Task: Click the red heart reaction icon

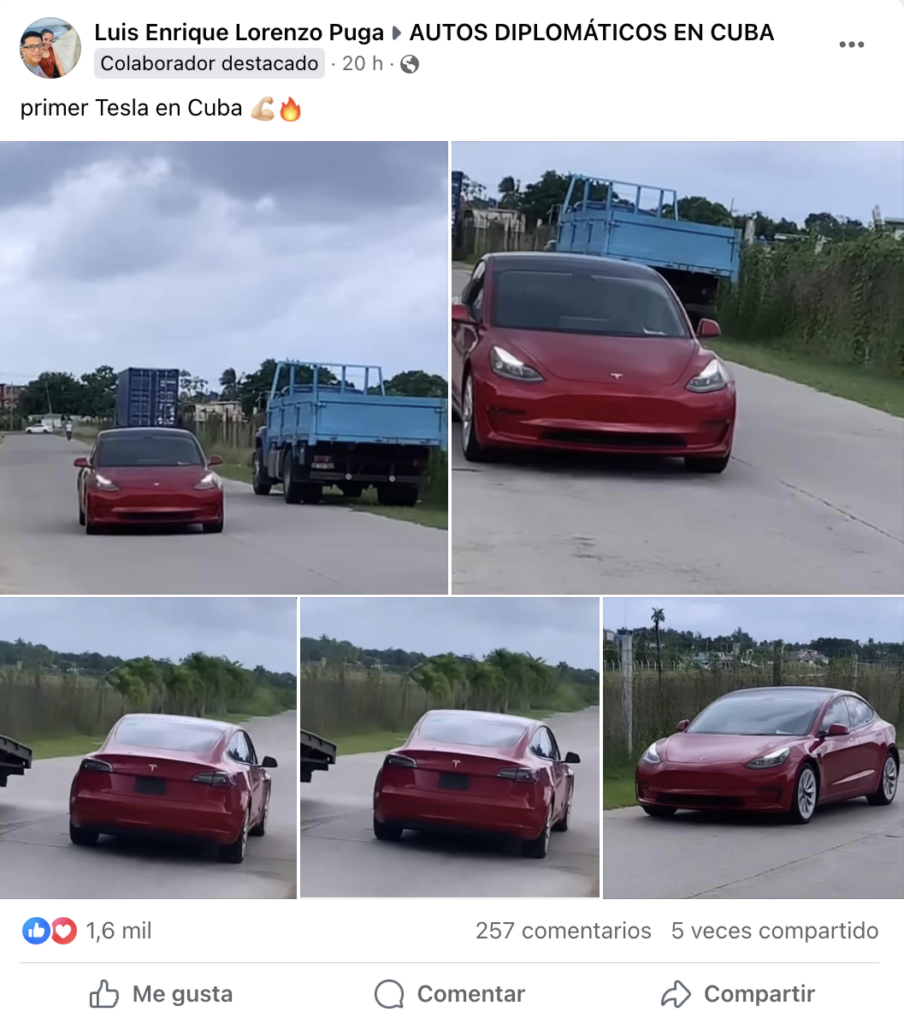Action: pos(63,931)
